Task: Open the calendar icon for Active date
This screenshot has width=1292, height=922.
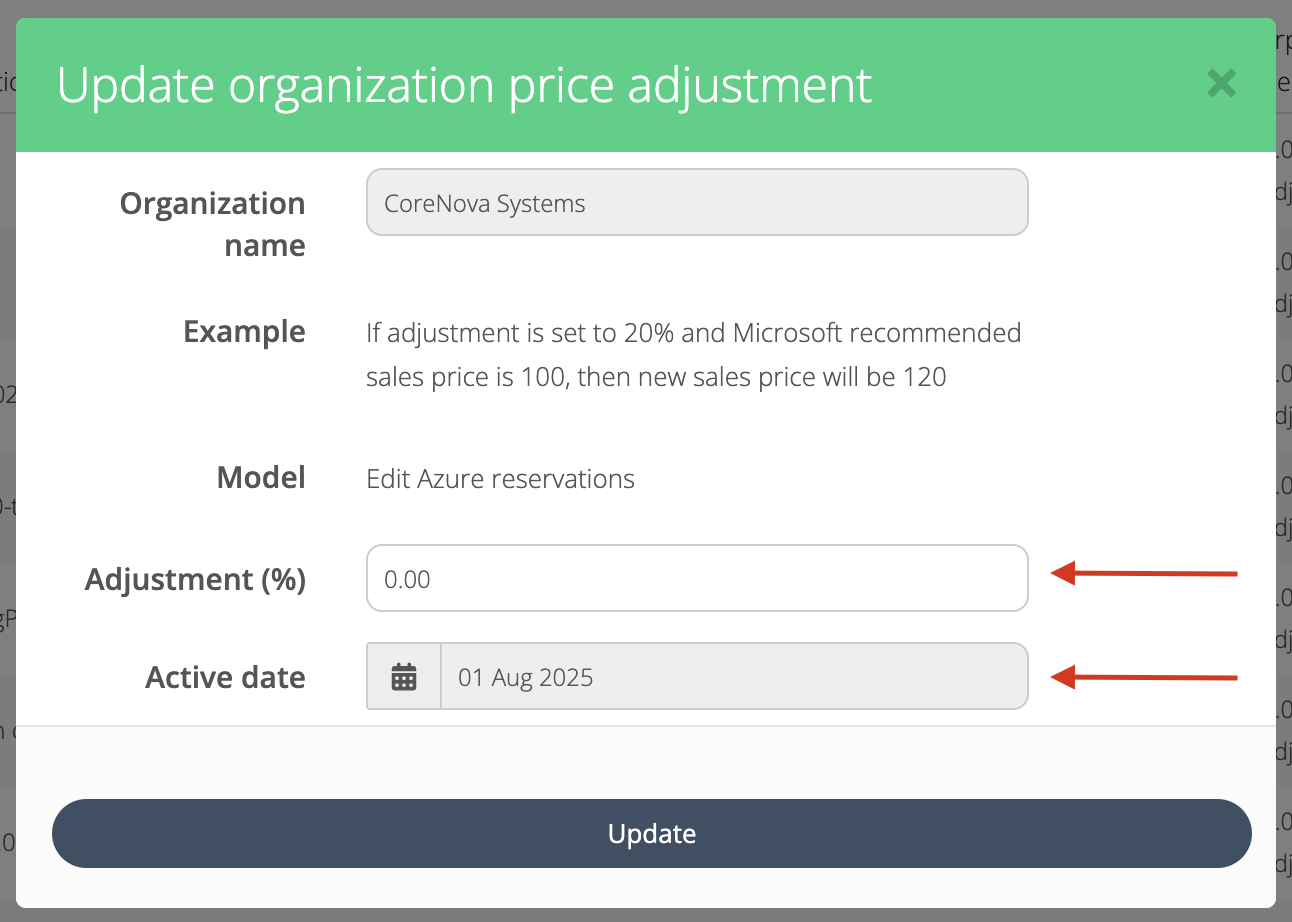Action: 404,677
